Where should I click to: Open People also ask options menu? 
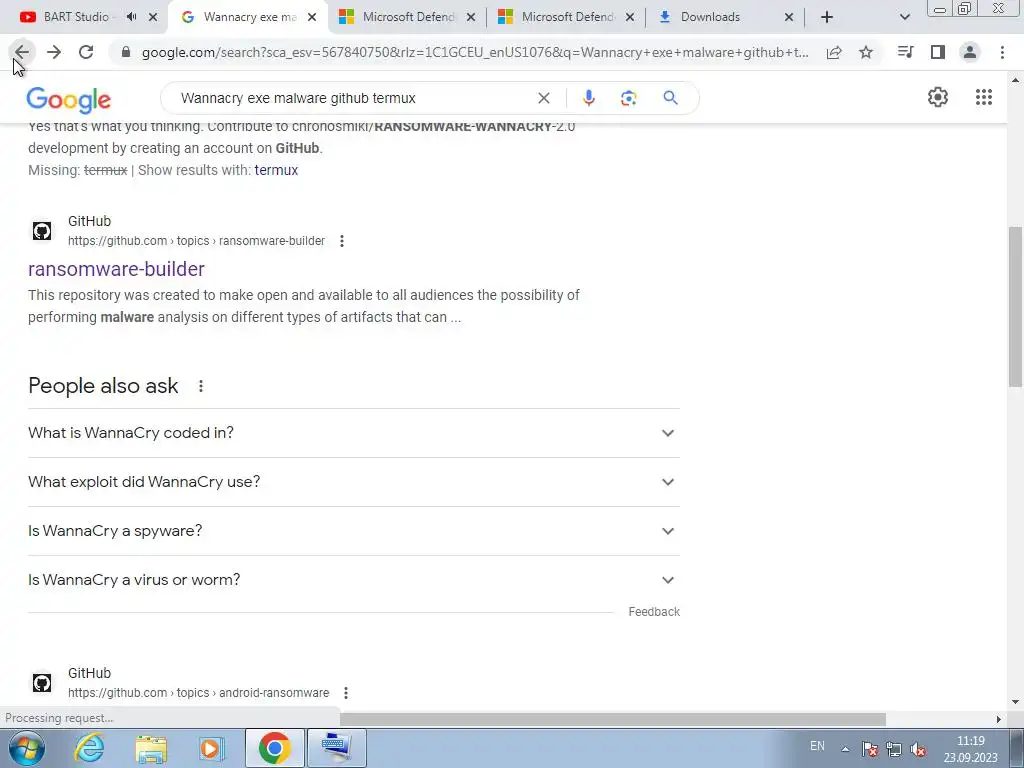click(x=201, y=386)
